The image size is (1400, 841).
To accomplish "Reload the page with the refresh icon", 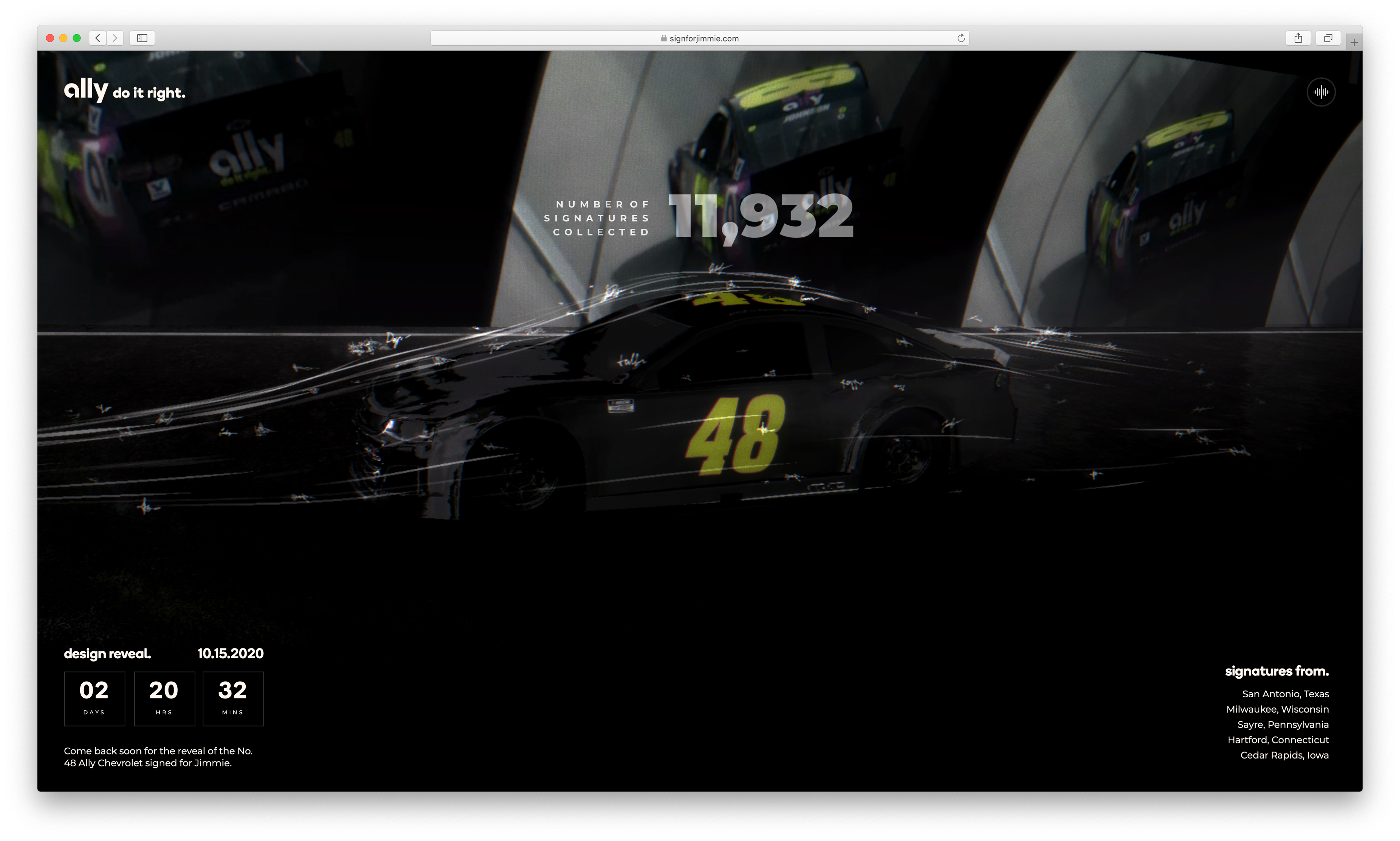I will click(x=961, y=38).
